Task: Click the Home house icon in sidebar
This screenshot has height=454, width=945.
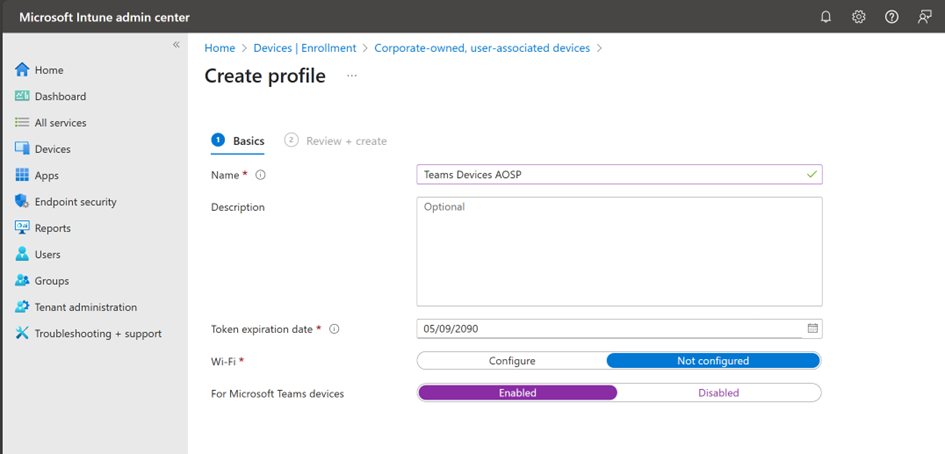Action: (22, 69)
